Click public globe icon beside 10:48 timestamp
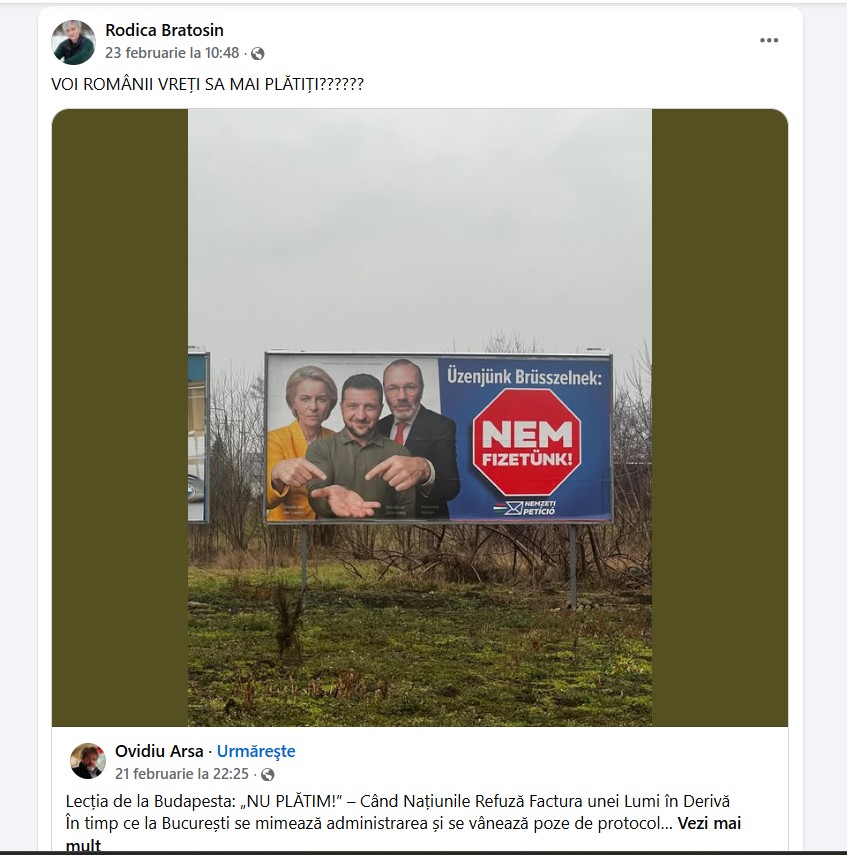This screenshot has height=855, width=847. point(258,54)
